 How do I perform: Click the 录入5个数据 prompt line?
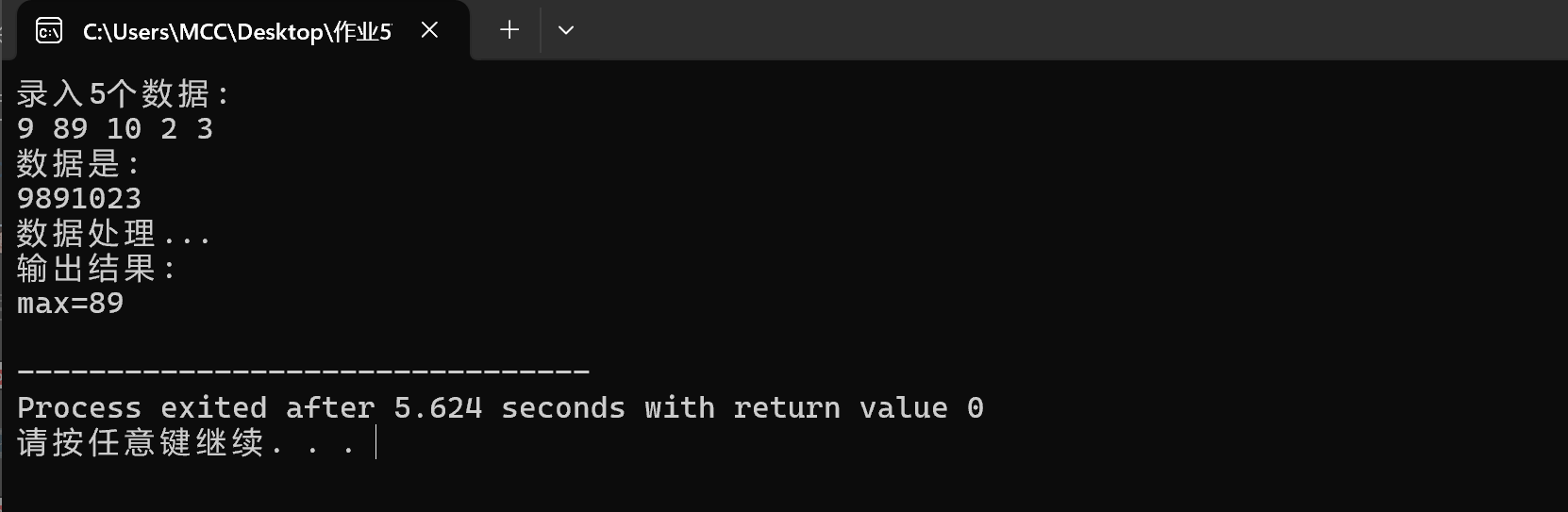[x=123, y=93]
